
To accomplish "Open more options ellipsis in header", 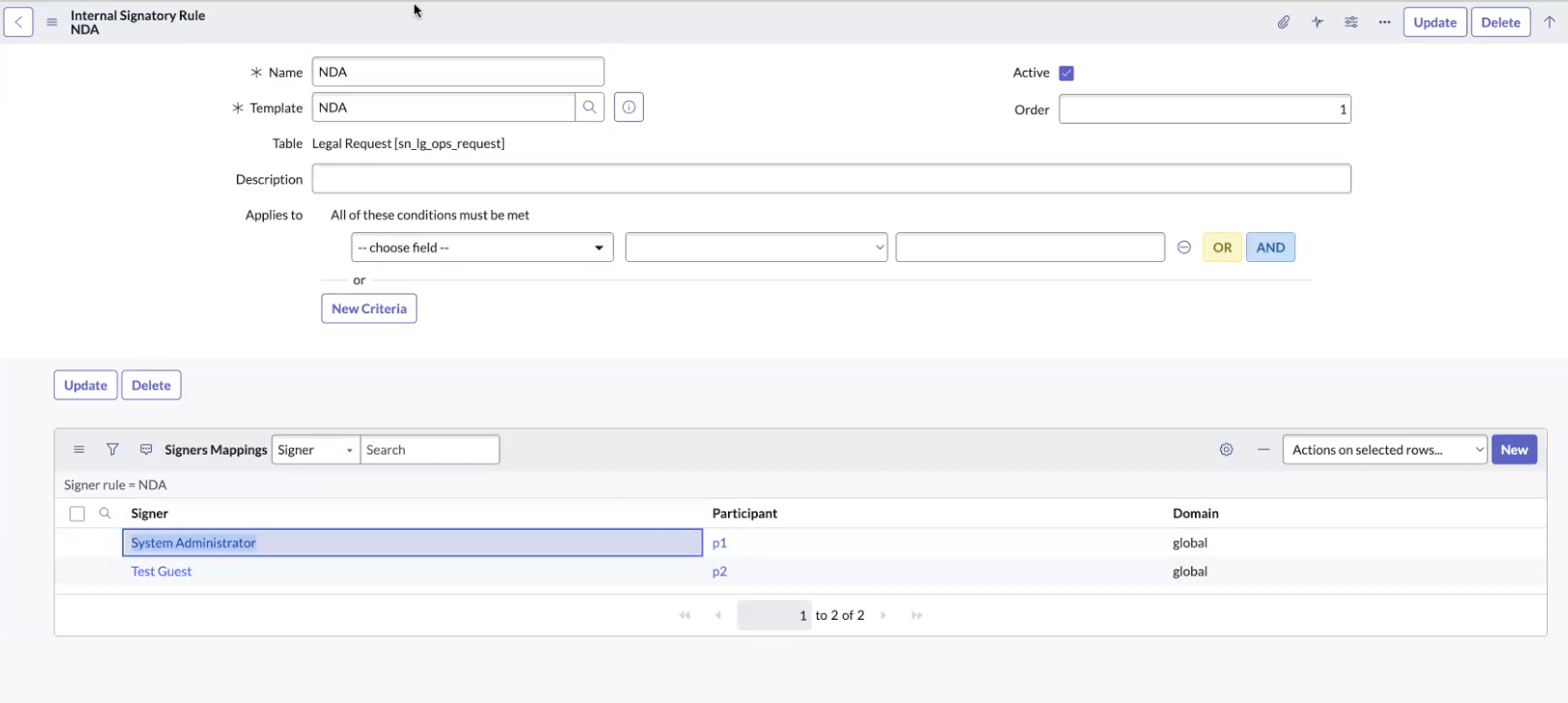I will tap(1385, 22).
